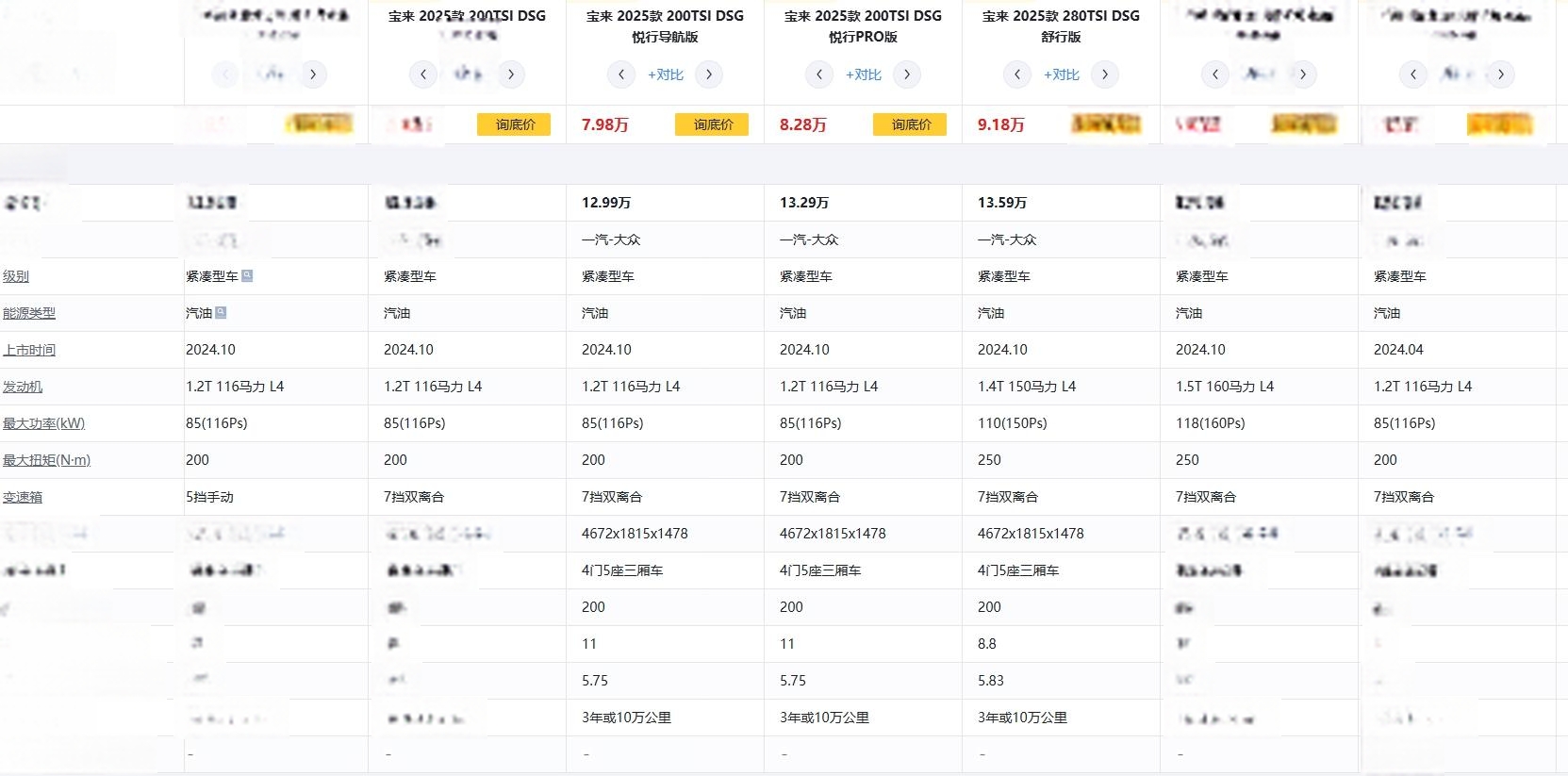Screen dimensions: 1568x776
Task: Add 悦行导航版 to comparison via +对比
Action: 666,75
